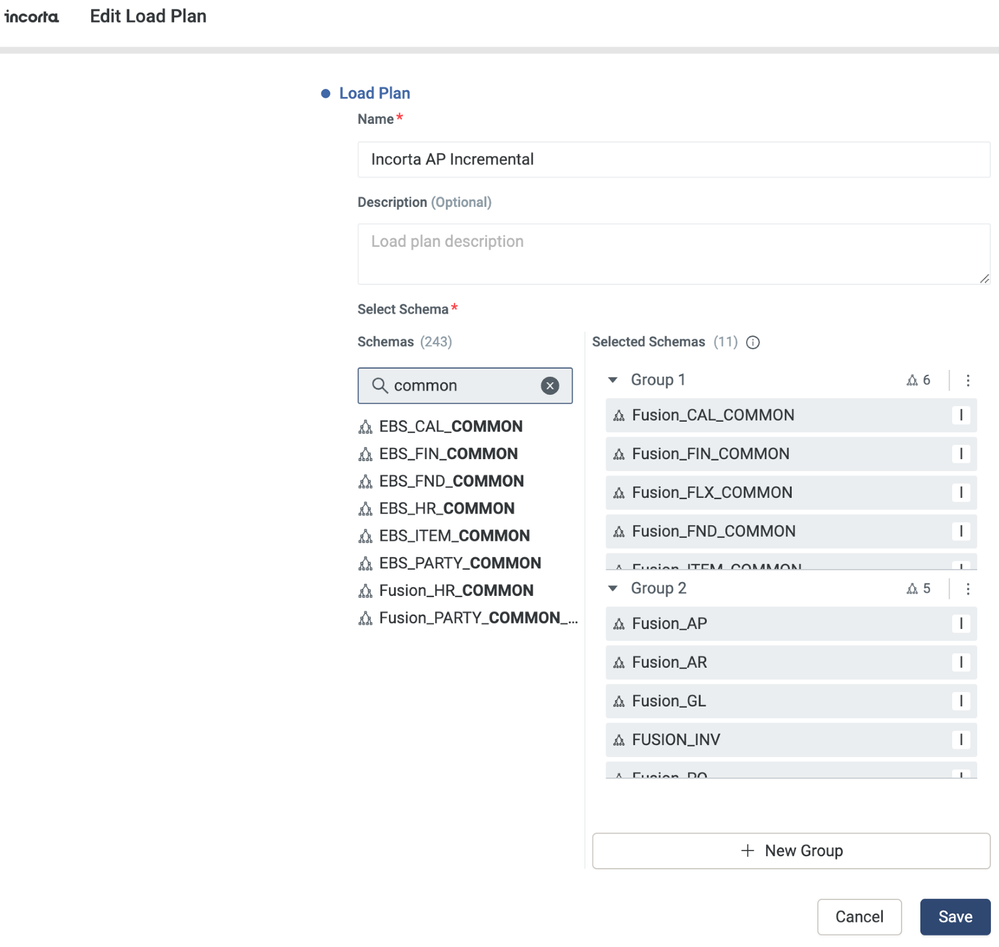Open Group 2 more options menu
Viewport: 999px width, 947px height.
tap(967, 589)
